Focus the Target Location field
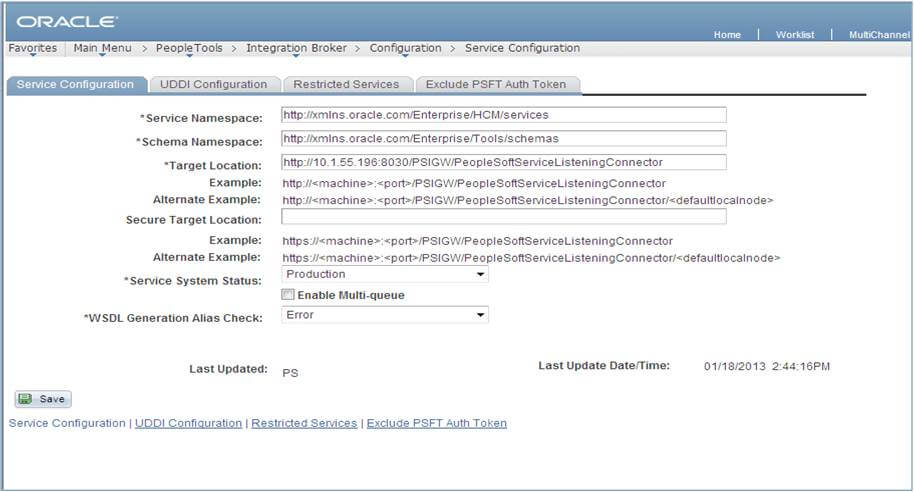The image size is (914, 492). [x=504, y=162]
